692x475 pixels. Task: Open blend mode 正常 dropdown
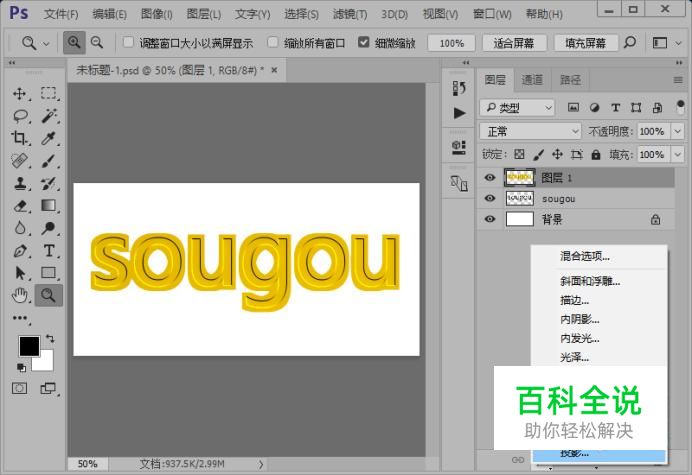530,131
